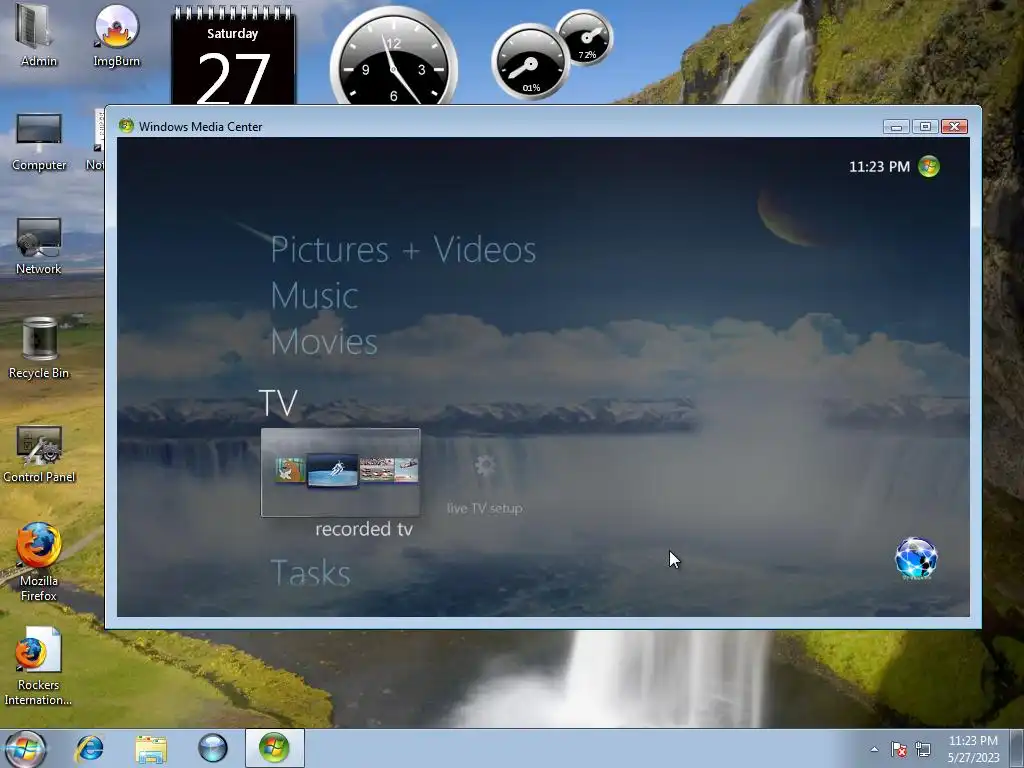Maximize the Windows Media Center window

coord(925,127)
